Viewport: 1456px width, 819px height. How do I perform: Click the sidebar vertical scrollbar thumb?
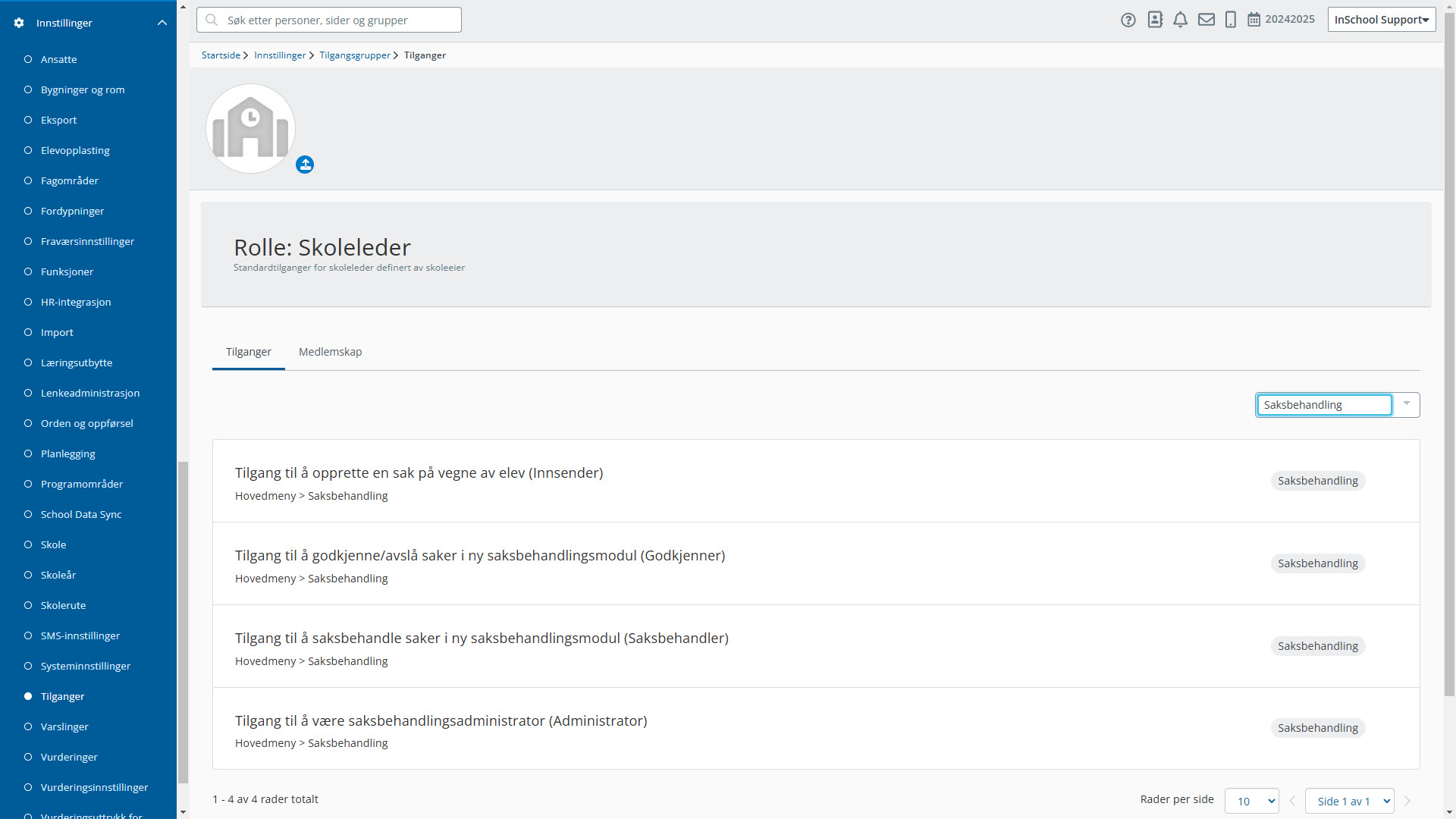182,622
